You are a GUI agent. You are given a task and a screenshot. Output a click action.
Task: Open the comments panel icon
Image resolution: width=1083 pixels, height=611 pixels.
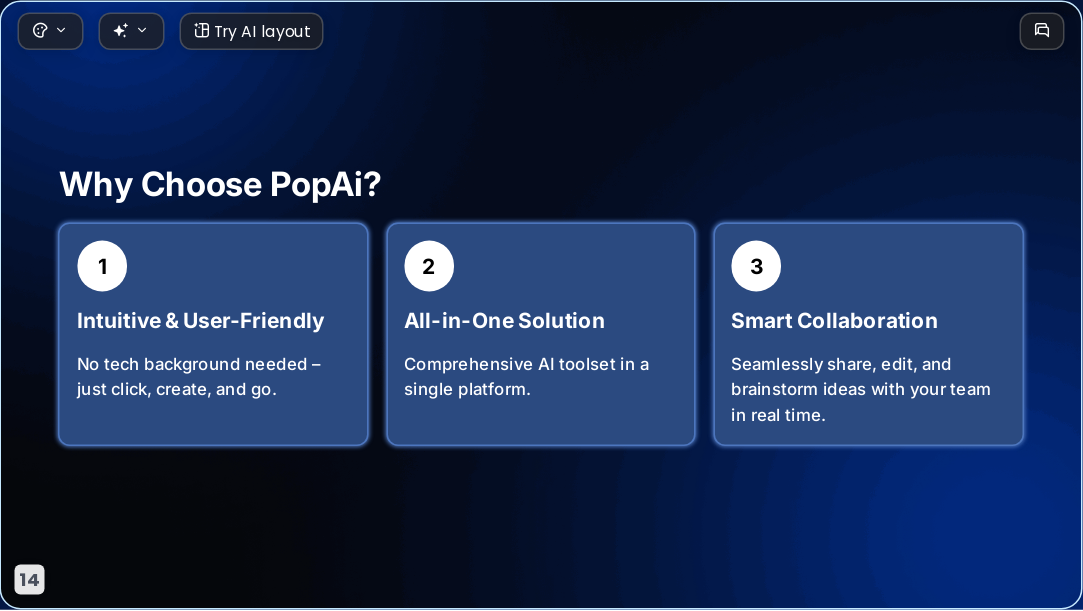[1042, 30]
